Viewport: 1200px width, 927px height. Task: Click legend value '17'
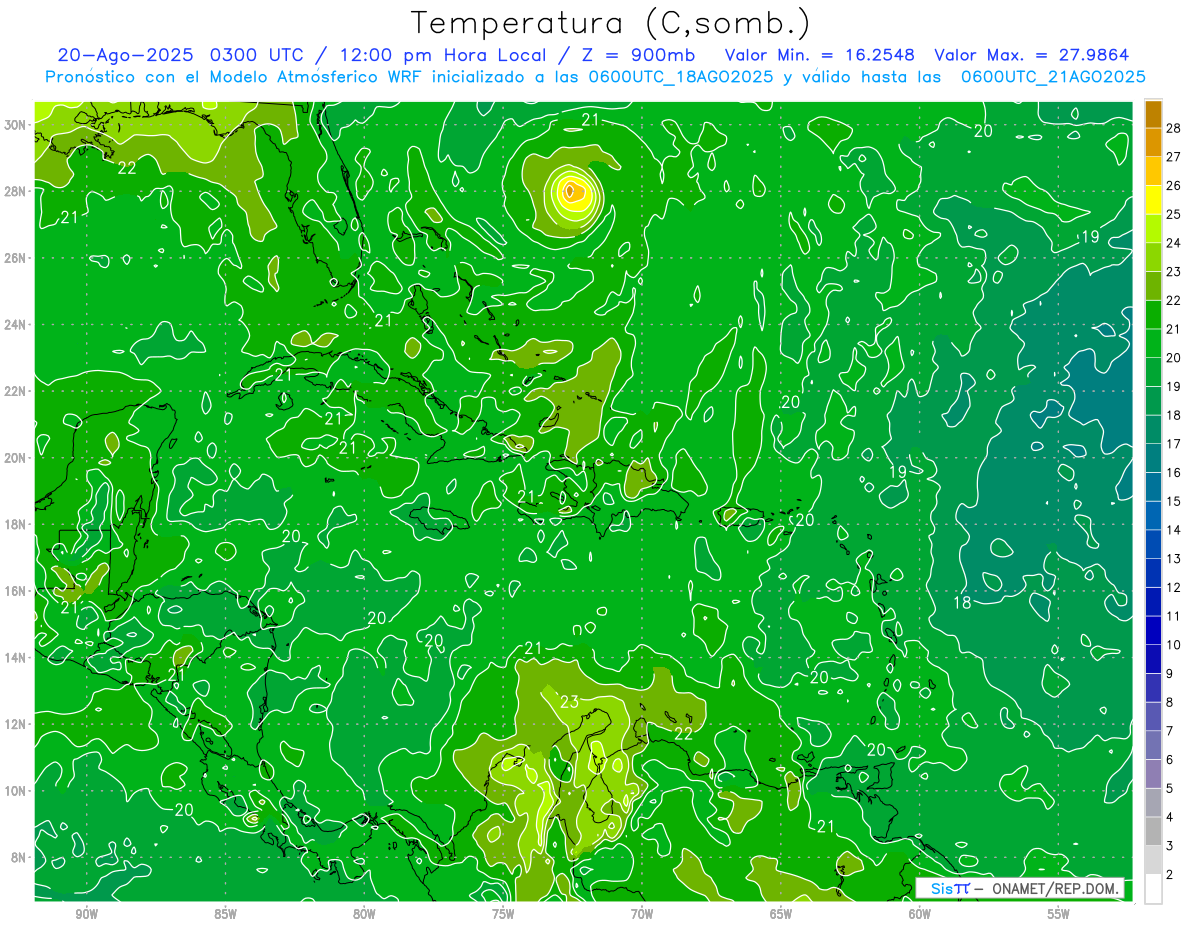click(x=1176, y=444)
